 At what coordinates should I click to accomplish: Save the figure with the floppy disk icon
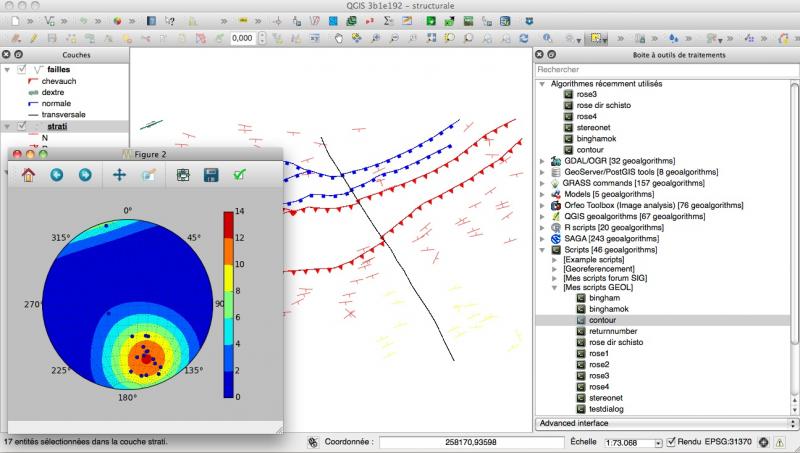[x=211, y=175]
